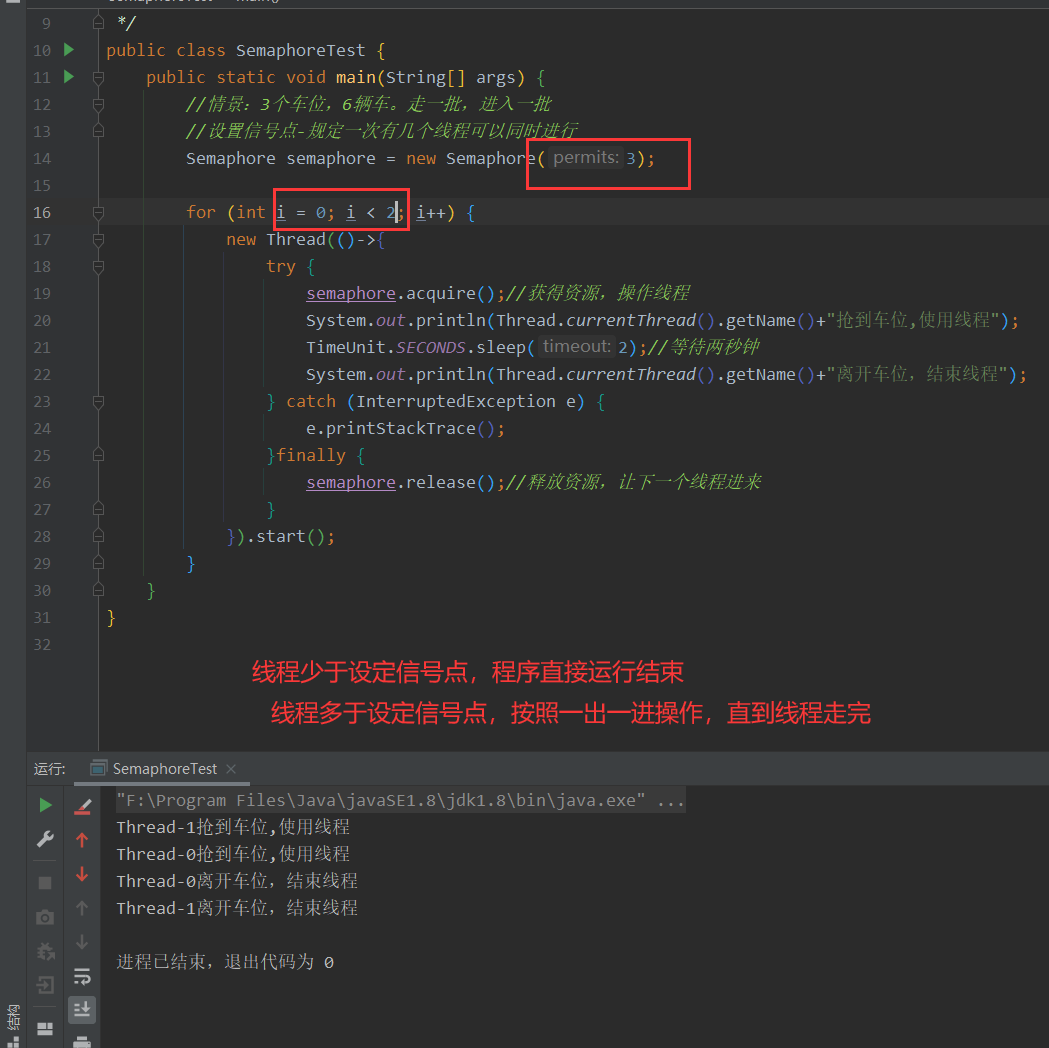Image resolution: width=1049 pixels, height=1048 pixels.
Task: Click console line Thread-0离开车位,结束线程
Action: point(237,881)
